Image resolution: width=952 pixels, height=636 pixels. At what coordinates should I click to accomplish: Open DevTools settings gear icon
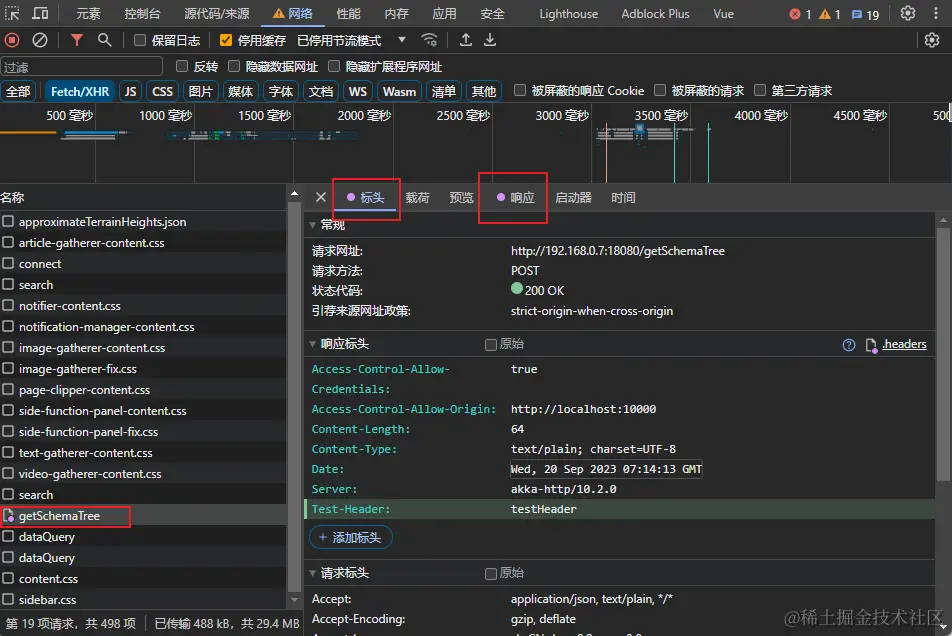coord(908,14)
